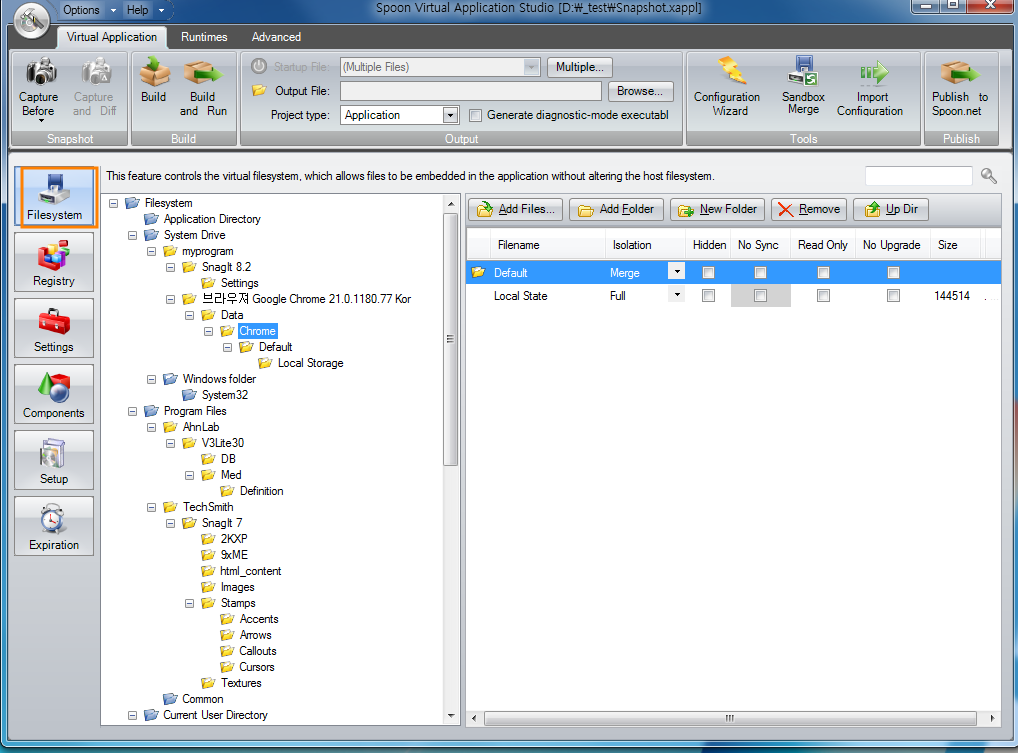Click the Capture Before camera icon

pos(40,71)
